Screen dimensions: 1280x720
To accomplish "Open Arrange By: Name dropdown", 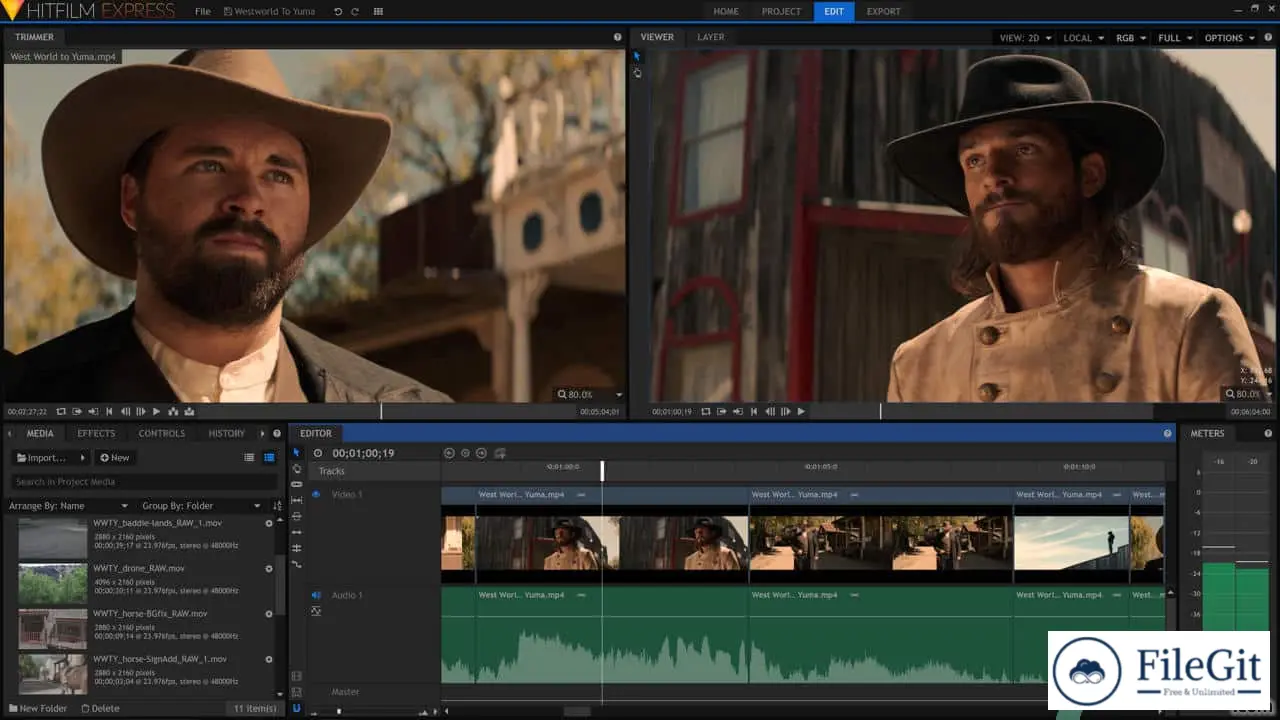I will click(x=69, y=506).
